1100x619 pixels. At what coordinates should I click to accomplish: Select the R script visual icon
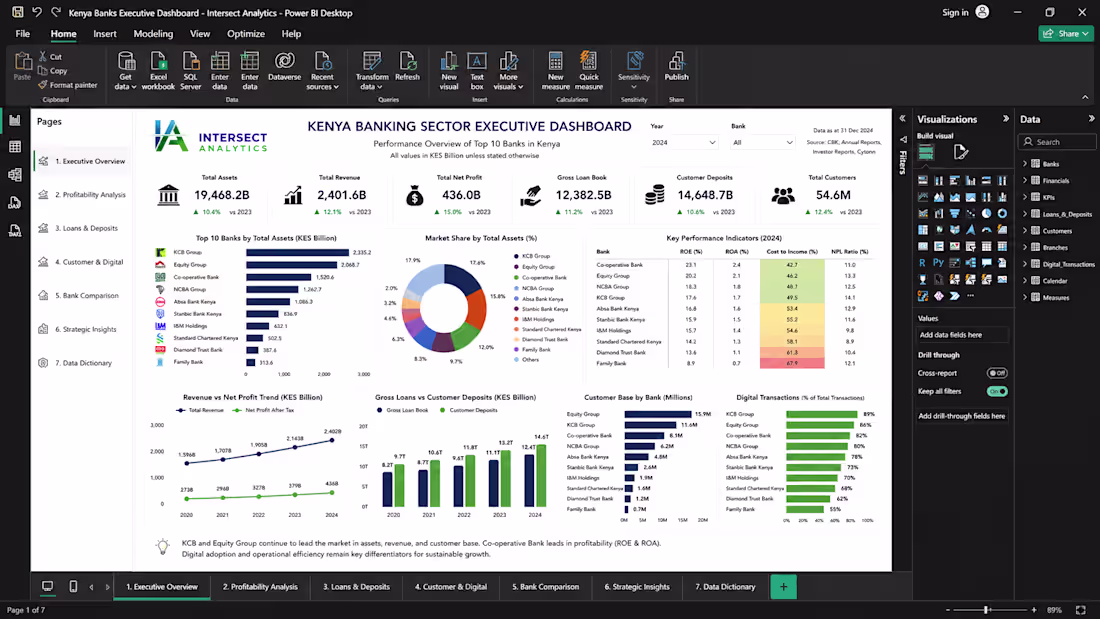tap(922, 263)
